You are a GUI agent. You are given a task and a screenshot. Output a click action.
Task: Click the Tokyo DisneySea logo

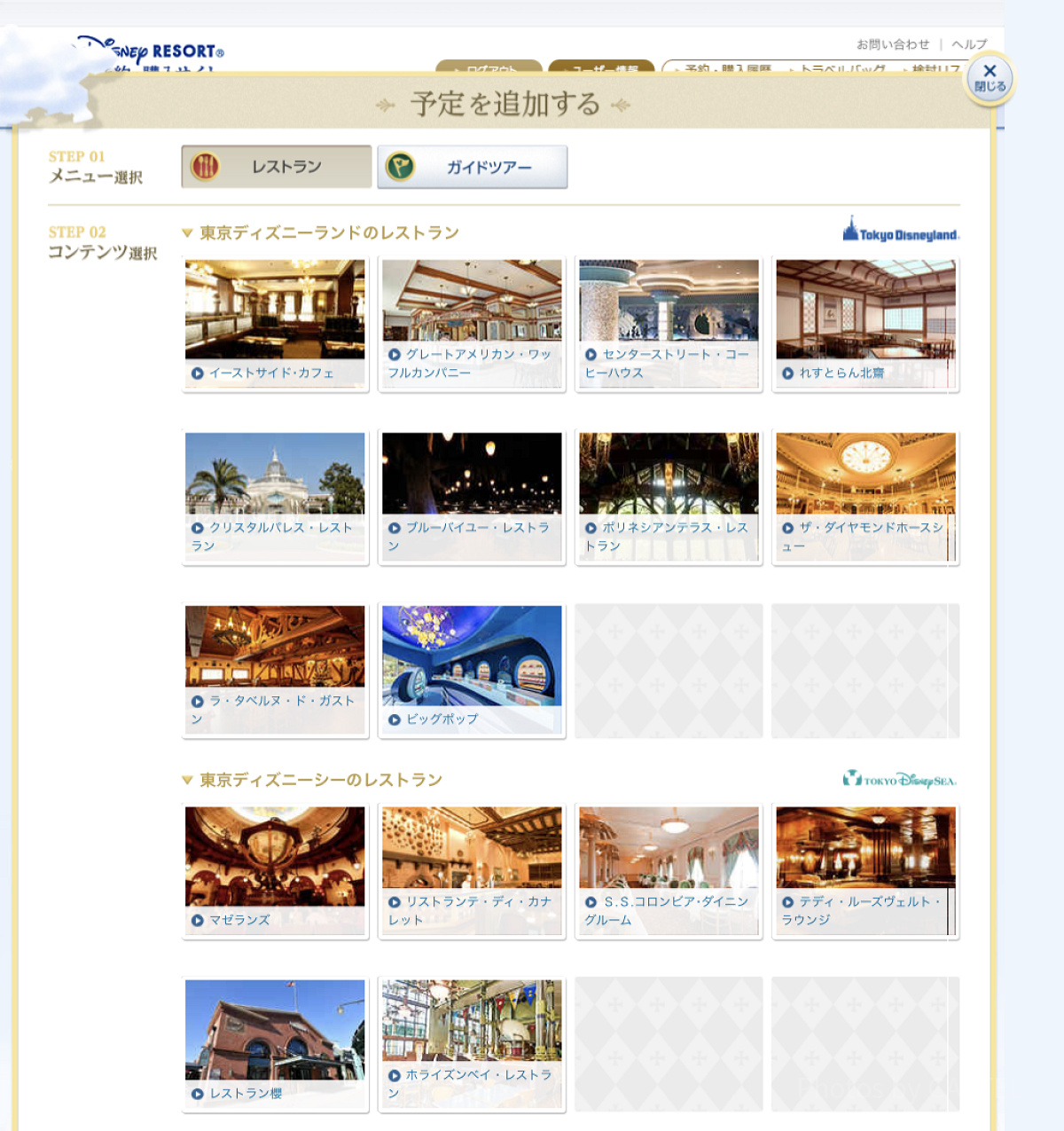900,780
